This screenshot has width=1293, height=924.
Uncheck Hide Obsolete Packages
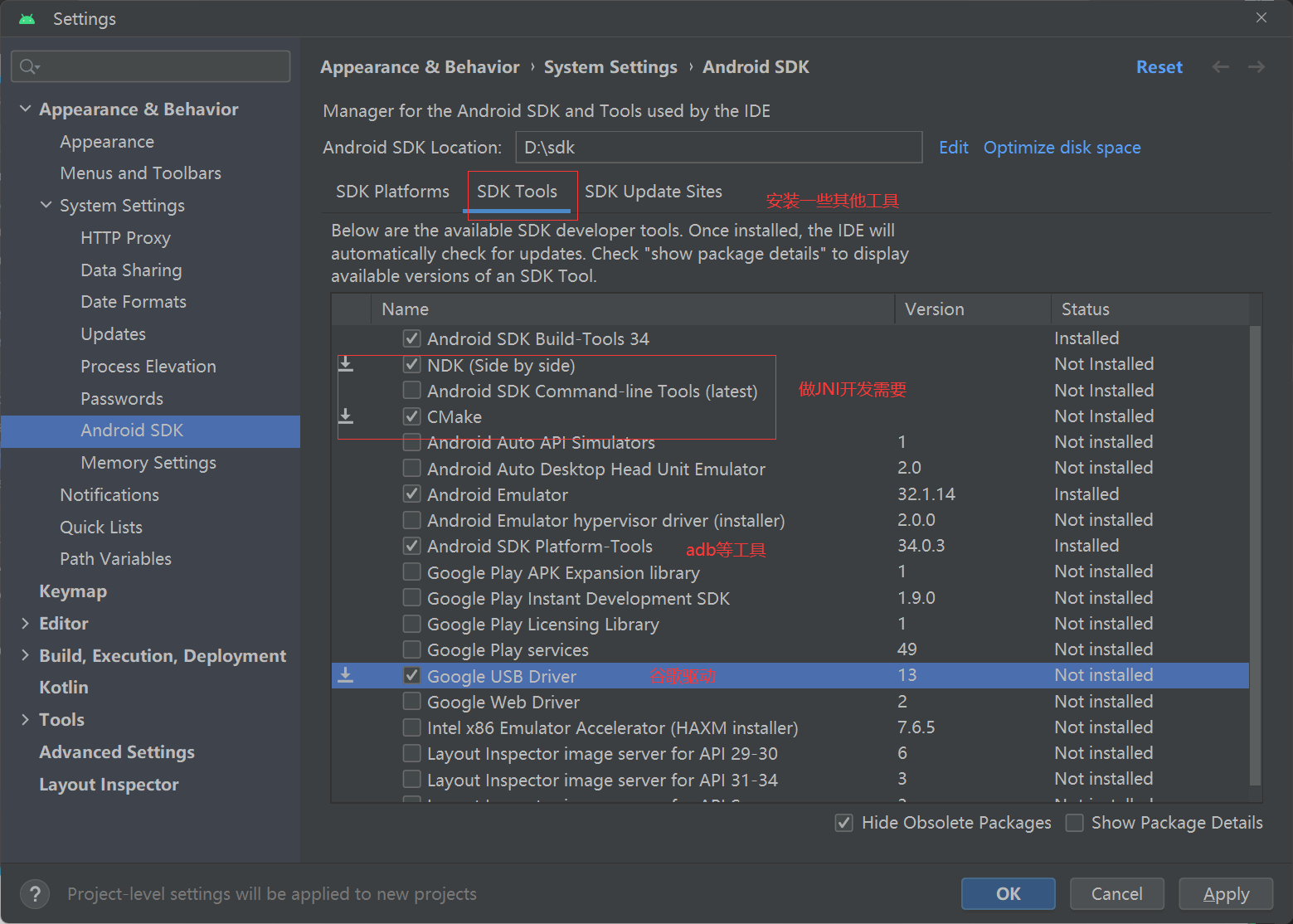pyautogui.click(x=844, y=823)
